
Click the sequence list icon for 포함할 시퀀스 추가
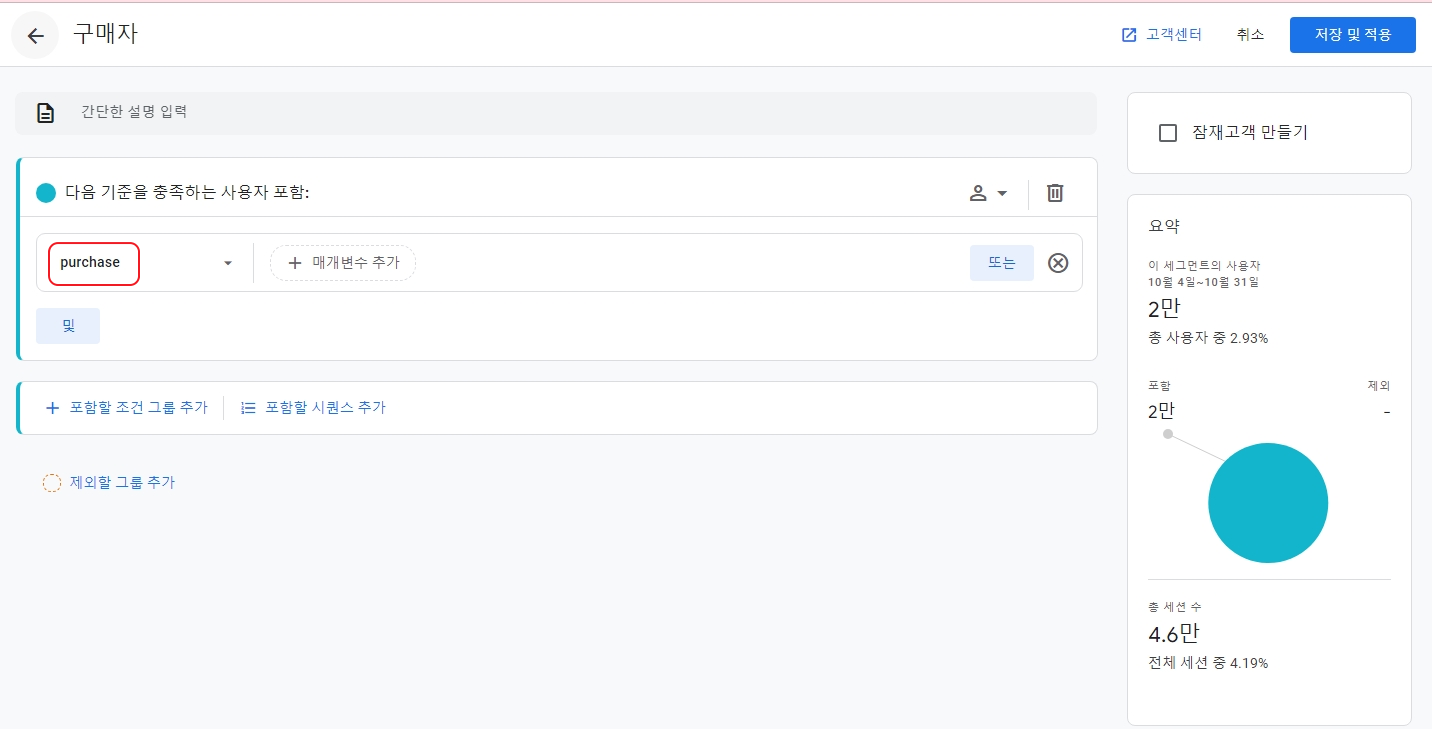(x=248, y=408)
